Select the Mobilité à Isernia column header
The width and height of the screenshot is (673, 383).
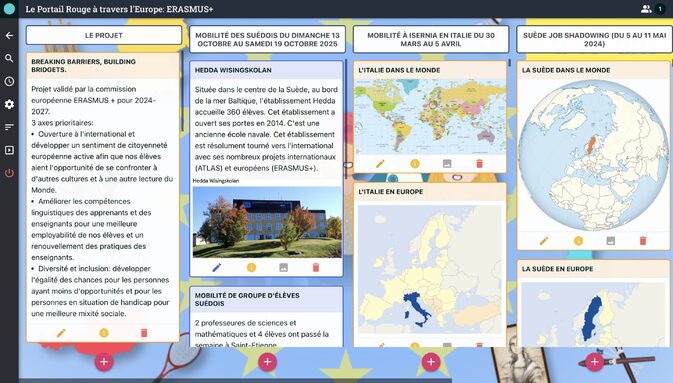(431, 39)
